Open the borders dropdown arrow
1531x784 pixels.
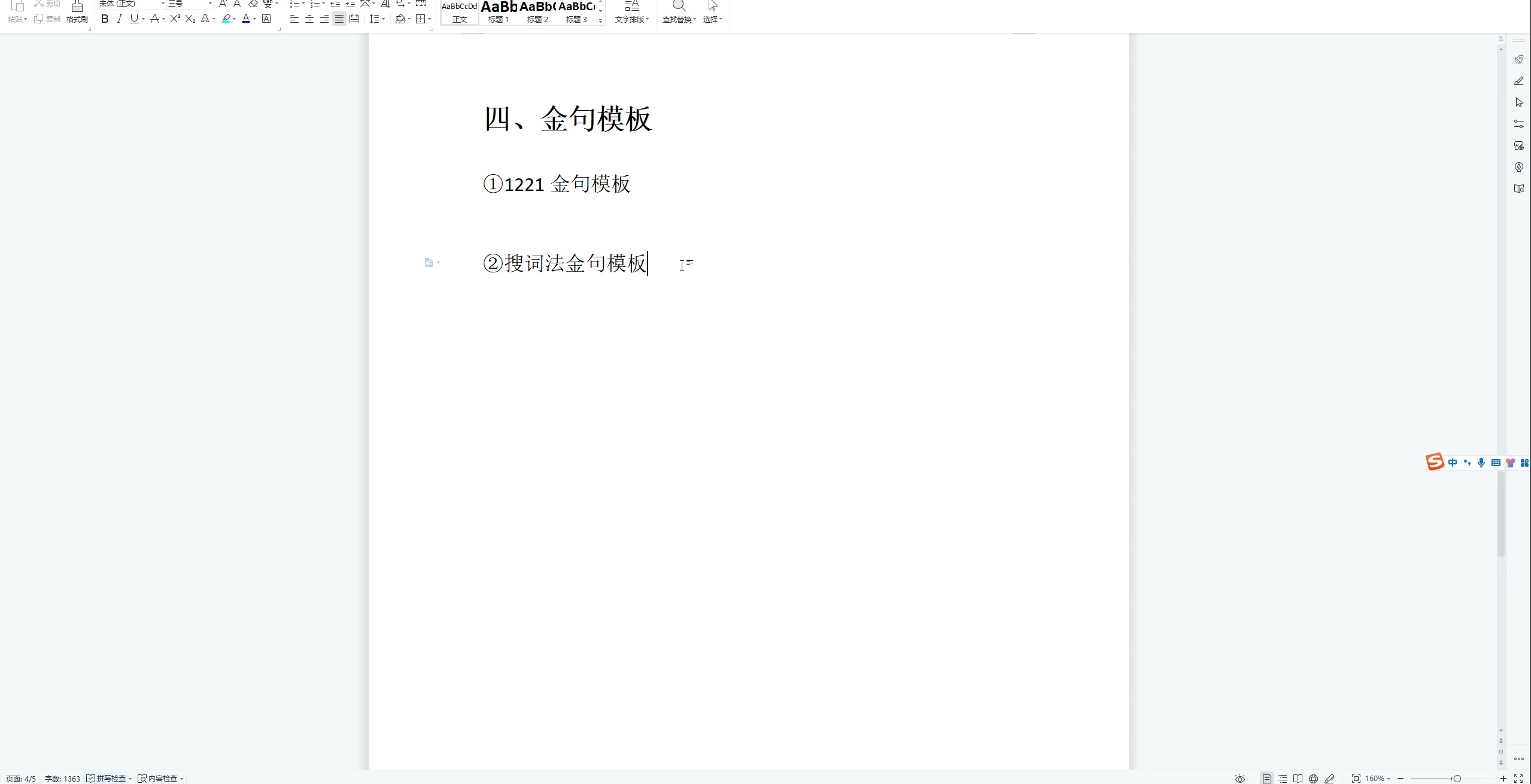click(x=429, y=19)
